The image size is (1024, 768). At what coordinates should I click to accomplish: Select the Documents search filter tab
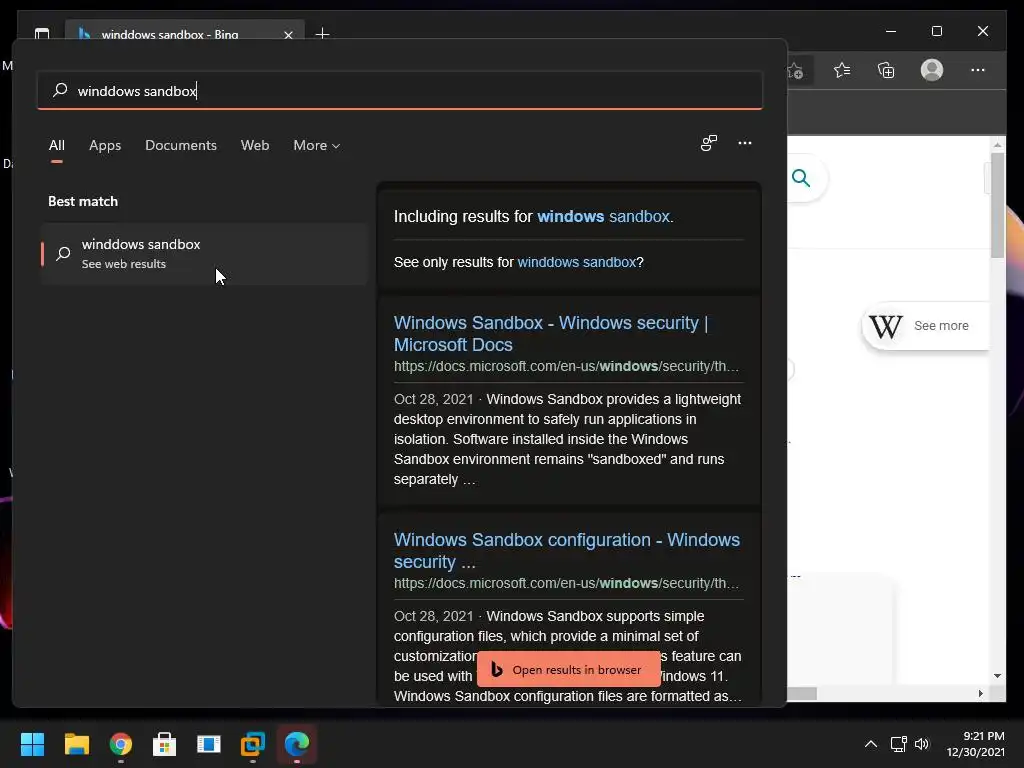[181, 145]
